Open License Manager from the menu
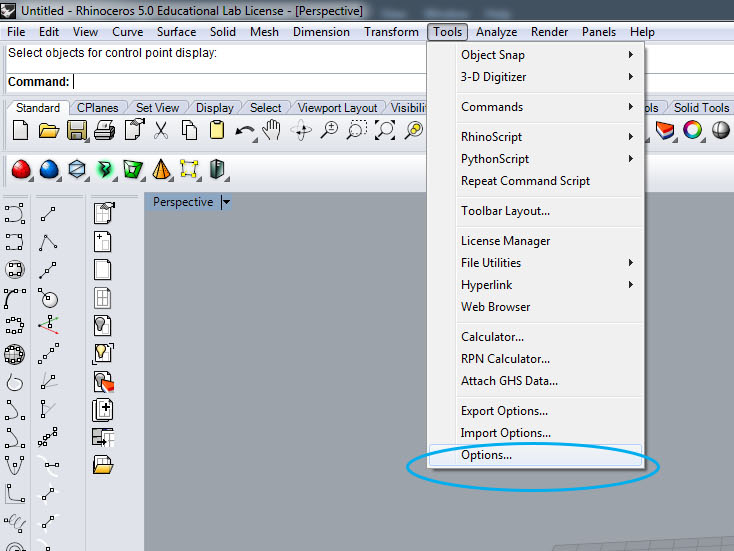 pyautogui.click(x=536, y=241)
